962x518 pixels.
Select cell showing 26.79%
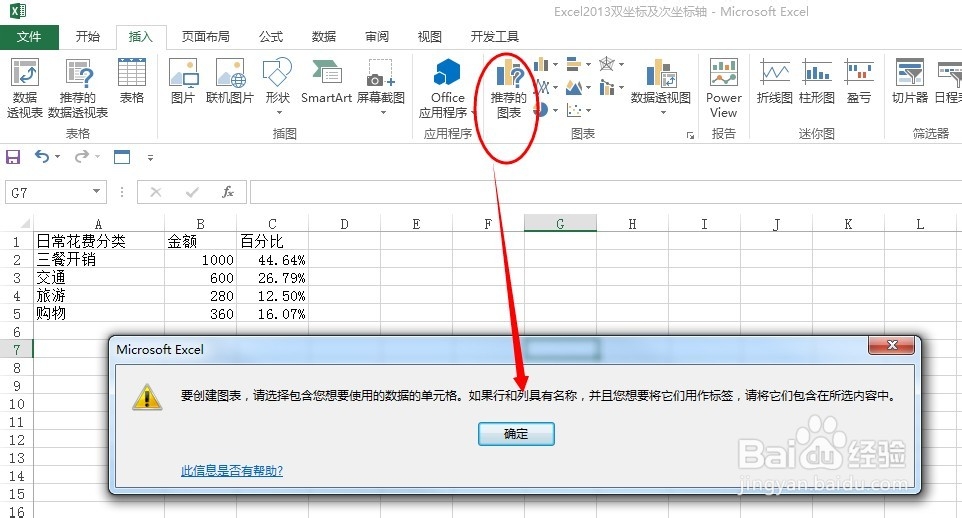tap(272, 277)
